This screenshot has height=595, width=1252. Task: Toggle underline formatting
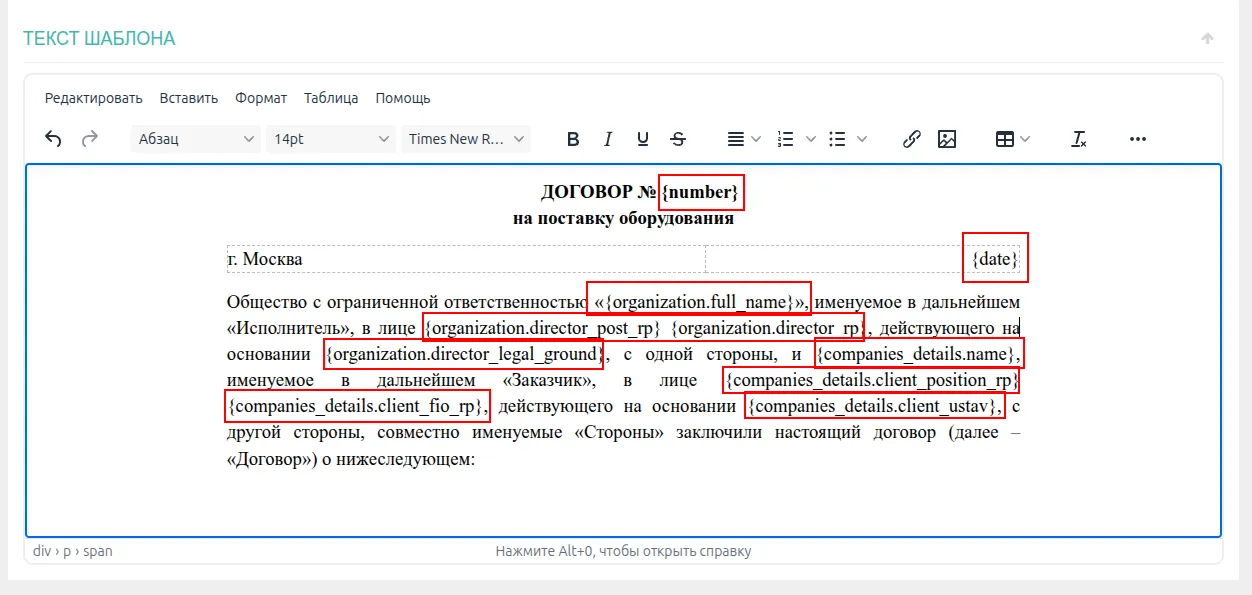[x=643, y=139]
